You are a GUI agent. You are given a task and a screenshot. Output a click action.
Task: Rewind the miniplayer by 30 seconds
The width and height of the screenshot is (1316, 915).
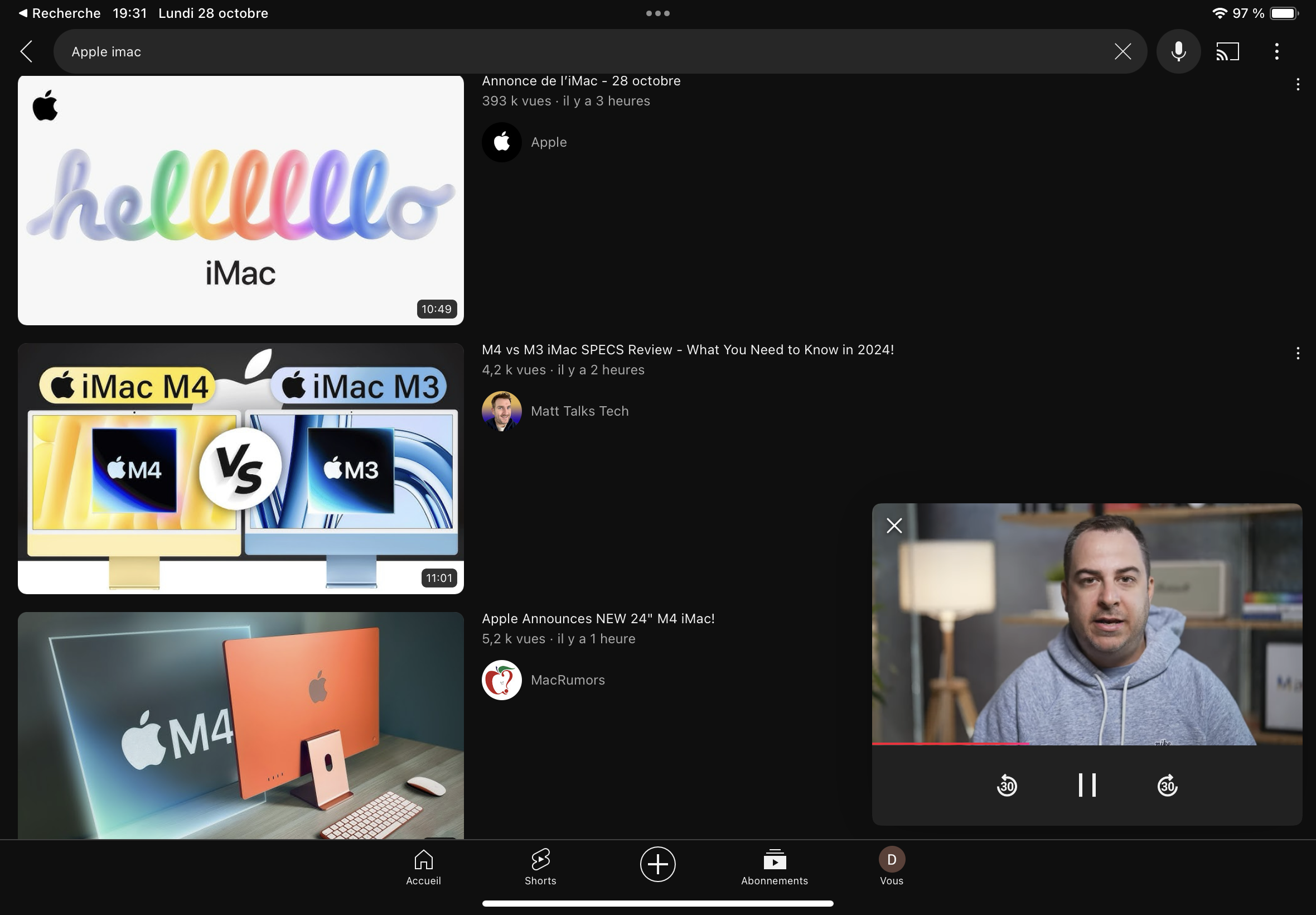click(1007, 786)
